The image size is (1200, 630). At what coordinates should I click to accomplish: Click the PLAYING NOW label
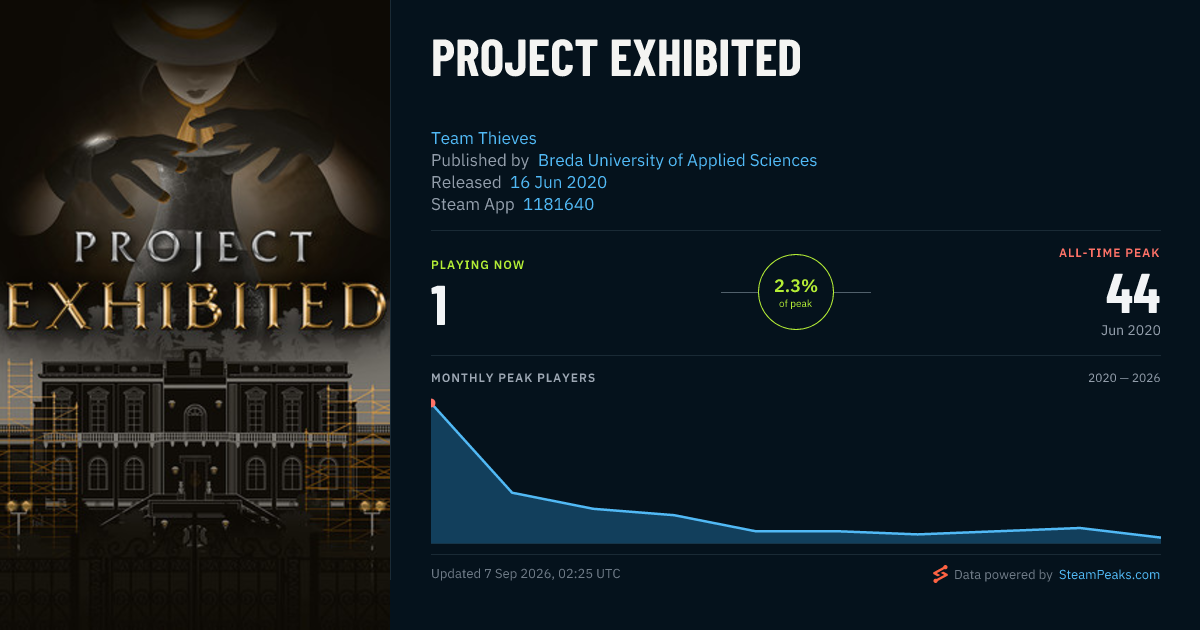coord(478,265)
